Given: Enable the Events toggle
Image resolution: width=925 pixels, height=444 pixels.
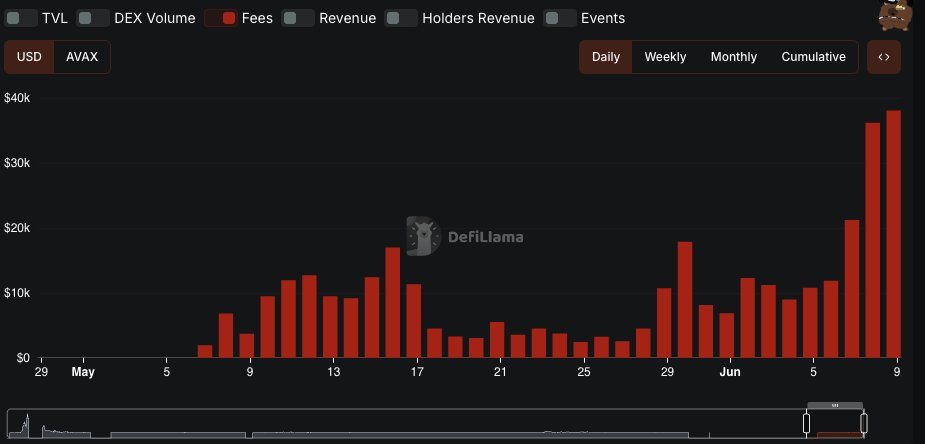Looking at the screenshot, I should click(560, 18).
